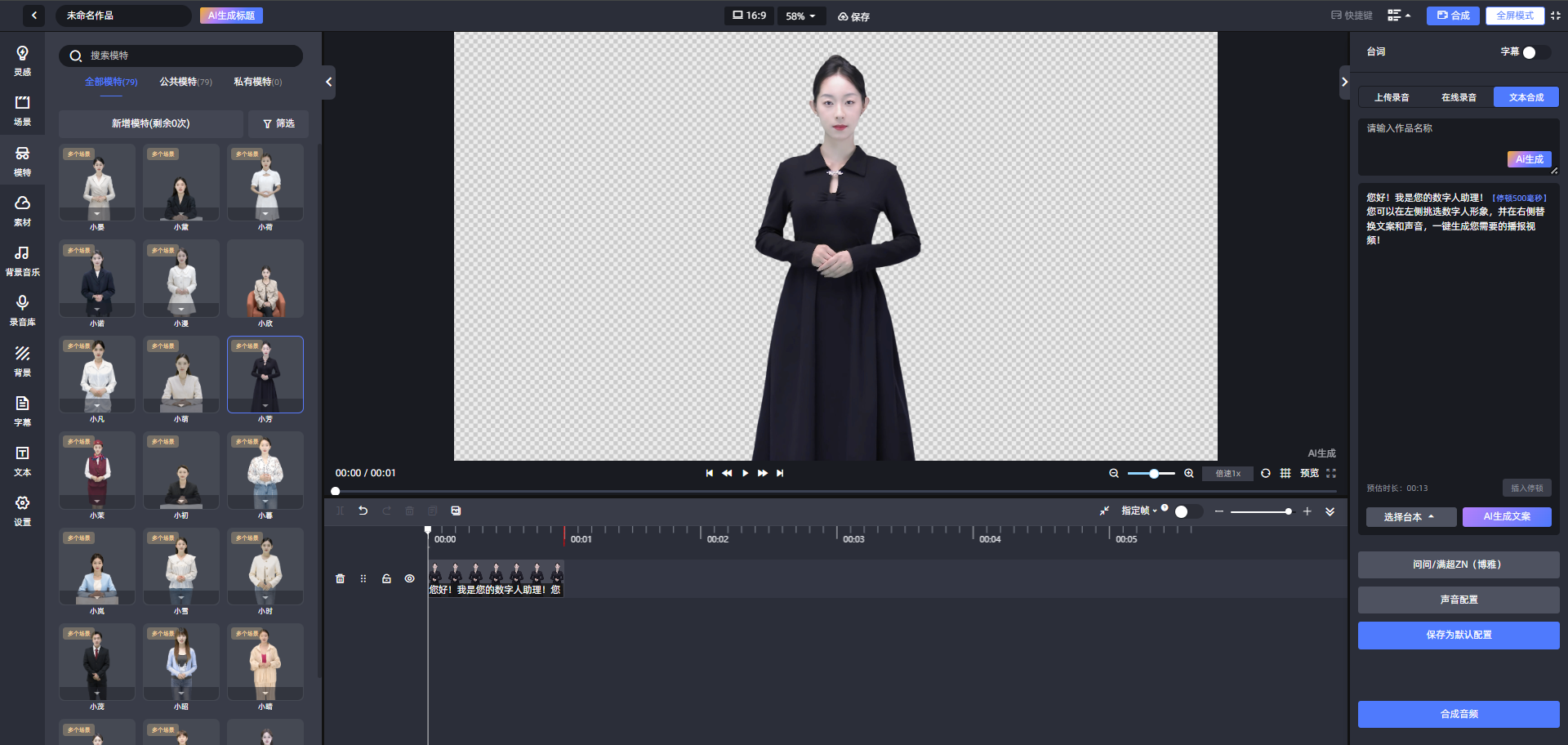Click the AI生成标题 button
1568x745 pixels.
click(231, 16)
